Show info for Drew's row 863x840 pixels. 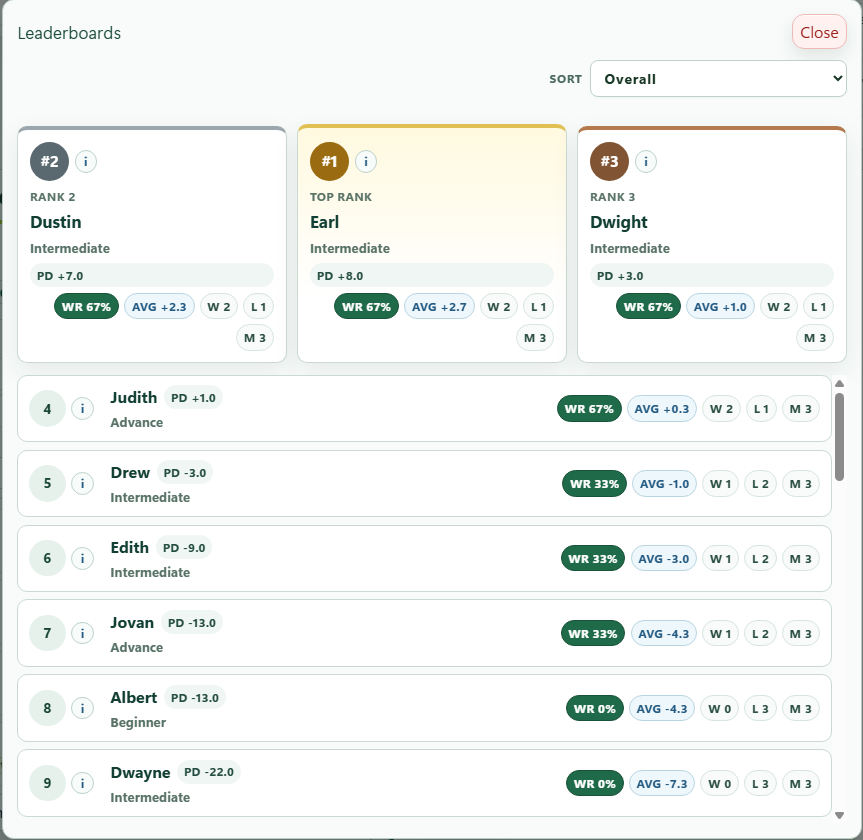[83, 483]
